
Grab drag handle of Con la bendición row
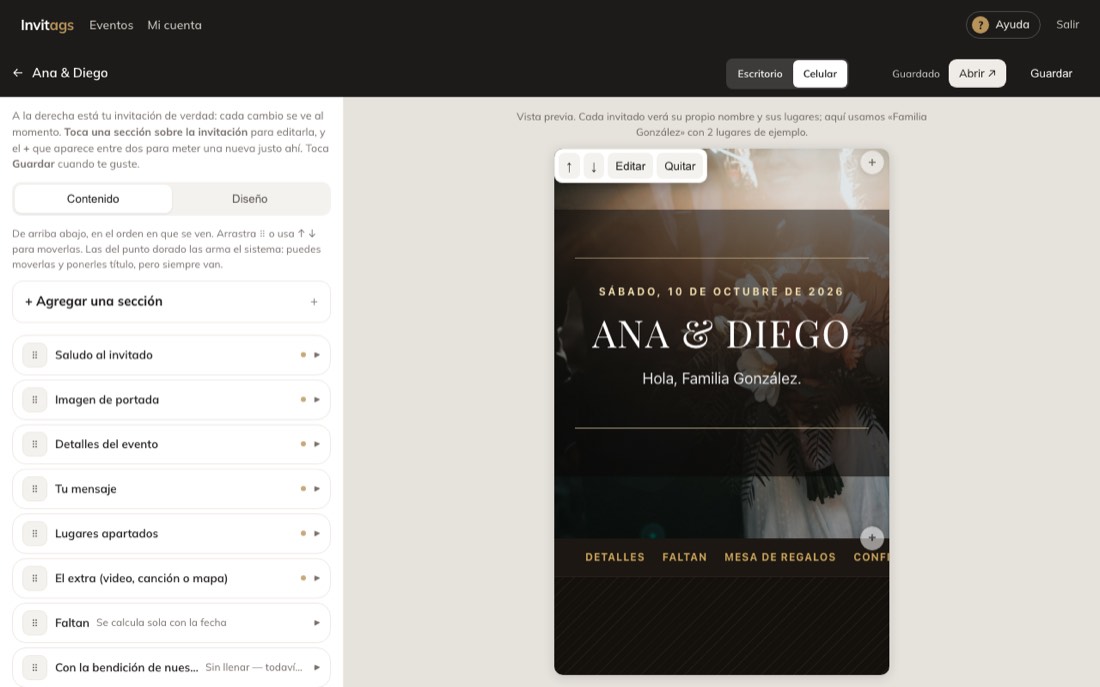click(x=34, y=667)
